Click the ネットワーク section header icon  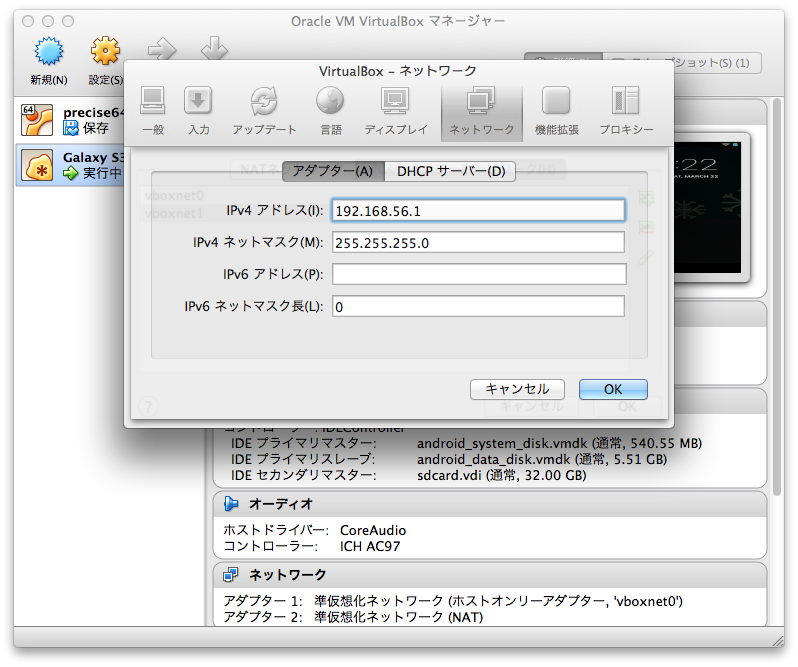click(x=231, y=575)
